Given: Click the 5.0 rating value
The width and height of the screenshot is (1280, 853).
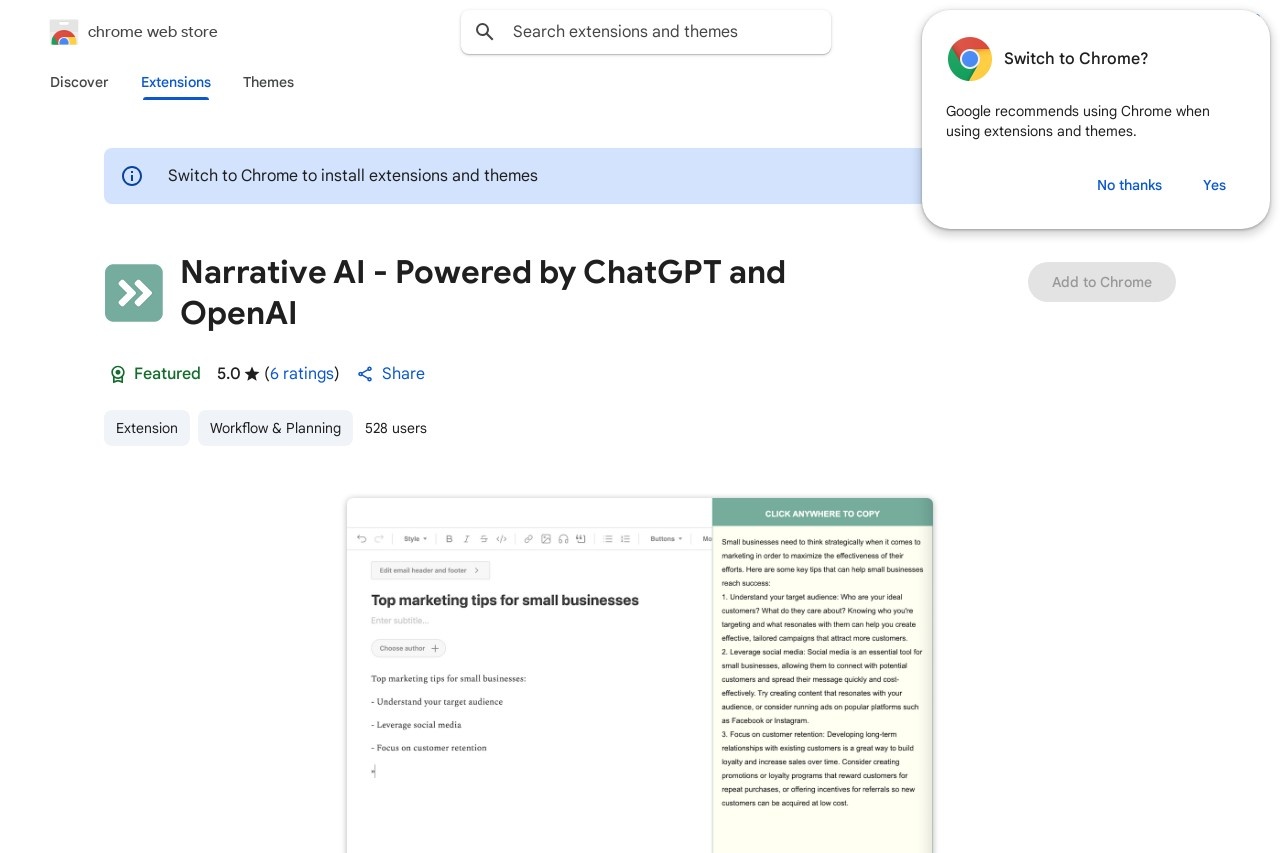Looking at the screenshot, I should [x=229, y=374].
